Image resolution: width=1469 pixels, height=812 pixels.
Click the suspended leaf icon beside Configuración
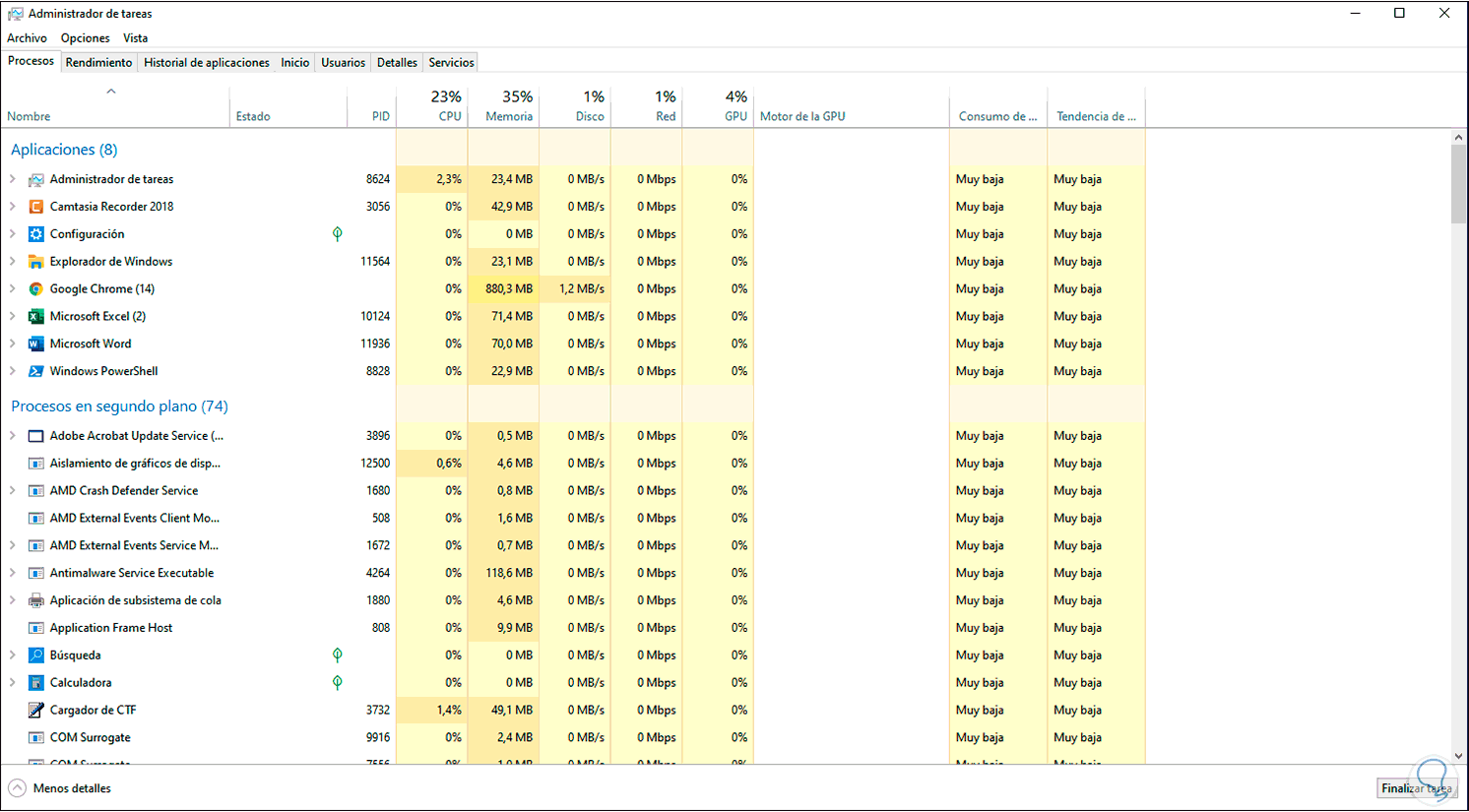pos(338,234)
